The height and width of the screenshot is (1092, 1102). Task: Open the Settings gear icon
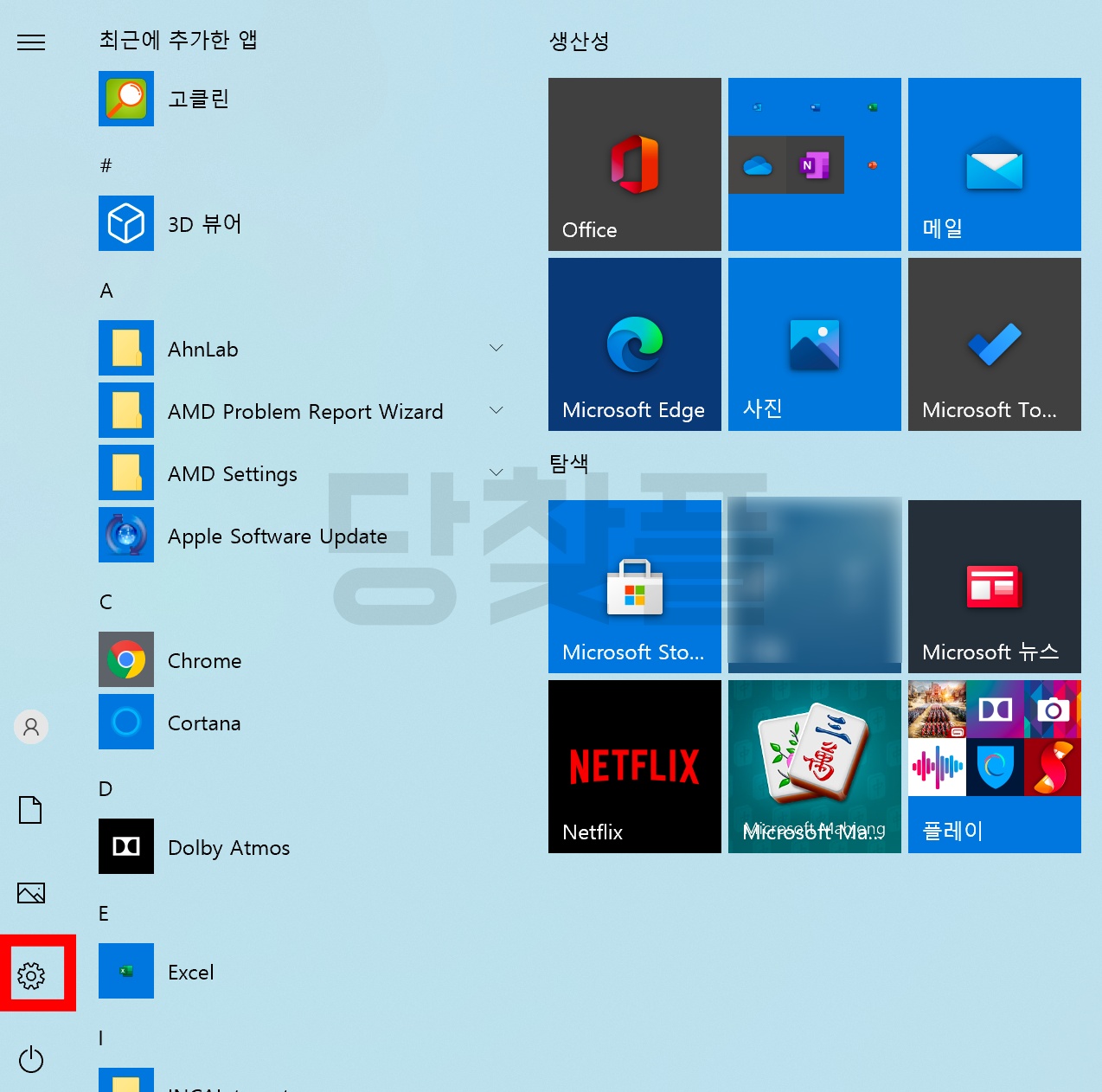tap(31, 976)
